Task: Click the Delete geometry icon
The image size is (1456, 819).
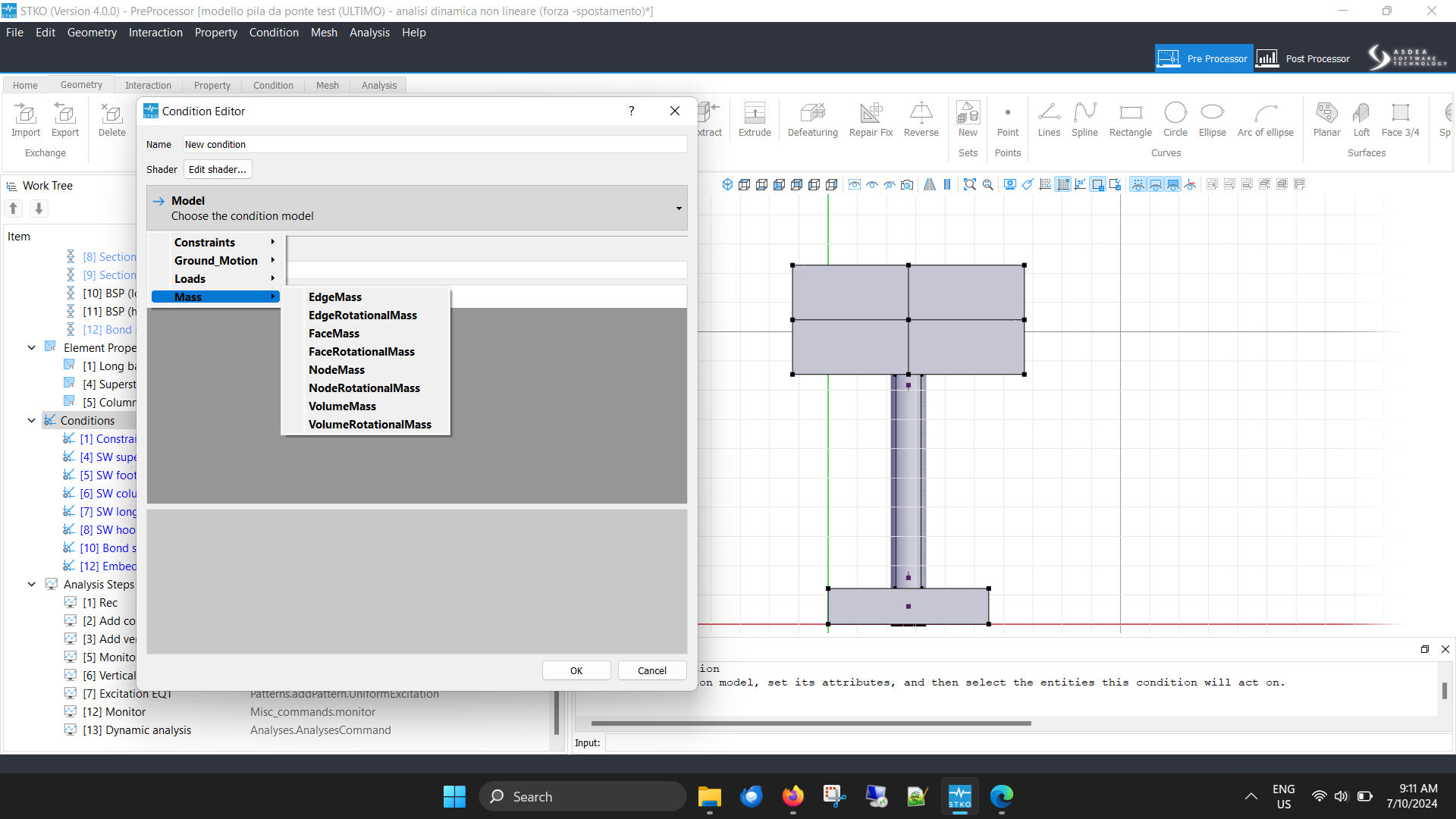Action: click(x=112, y=120)
